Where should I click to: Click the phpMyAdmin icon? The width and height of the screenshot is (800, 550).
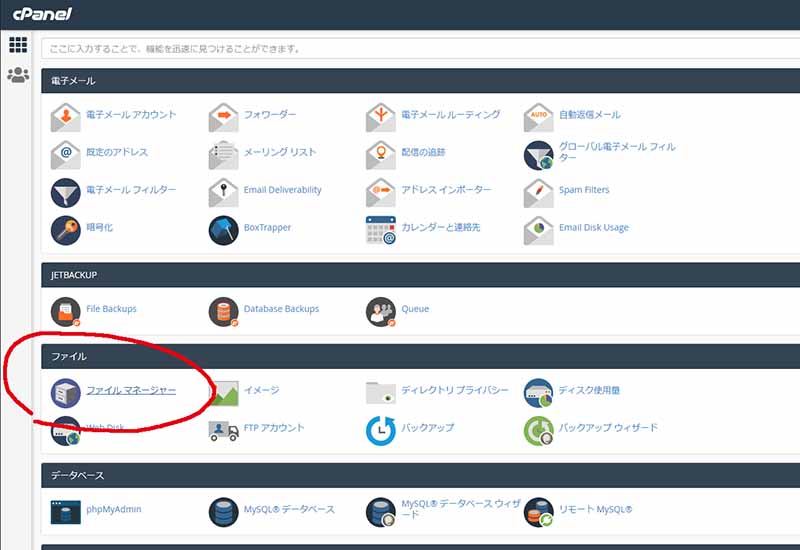click(x=66, y=511)
